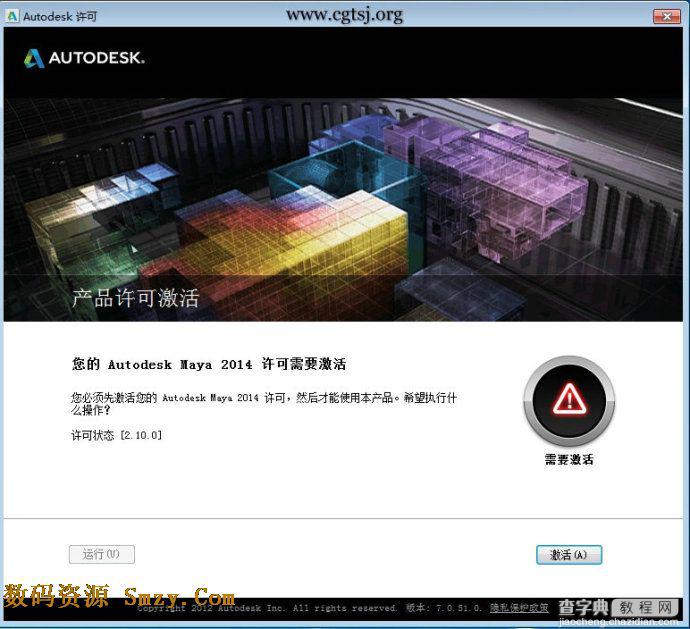
Task: Click the Maya 2014 许可需要激活 heading
Action: 209,364
